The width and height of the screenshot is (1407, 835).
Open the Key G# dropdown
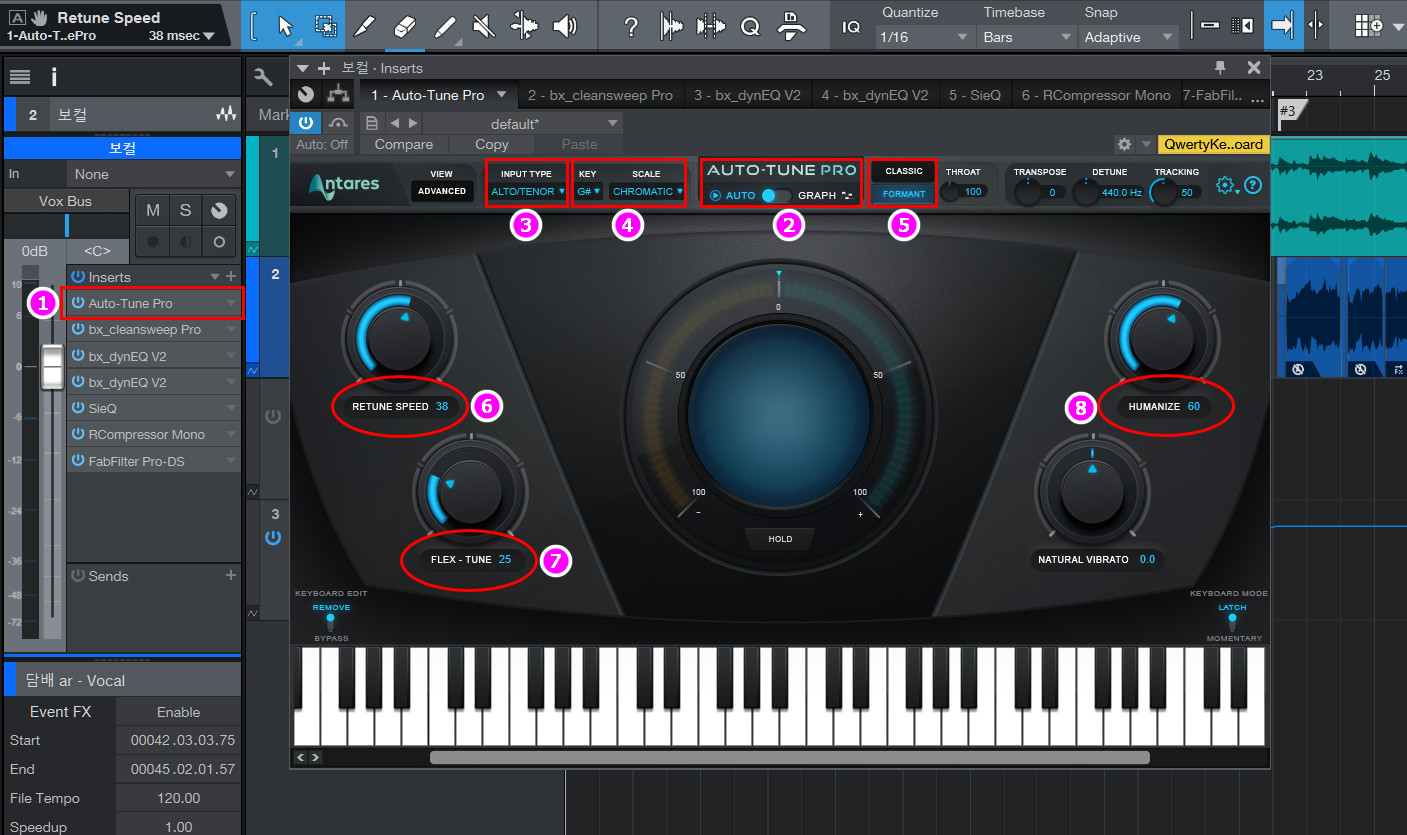point(588,191)
